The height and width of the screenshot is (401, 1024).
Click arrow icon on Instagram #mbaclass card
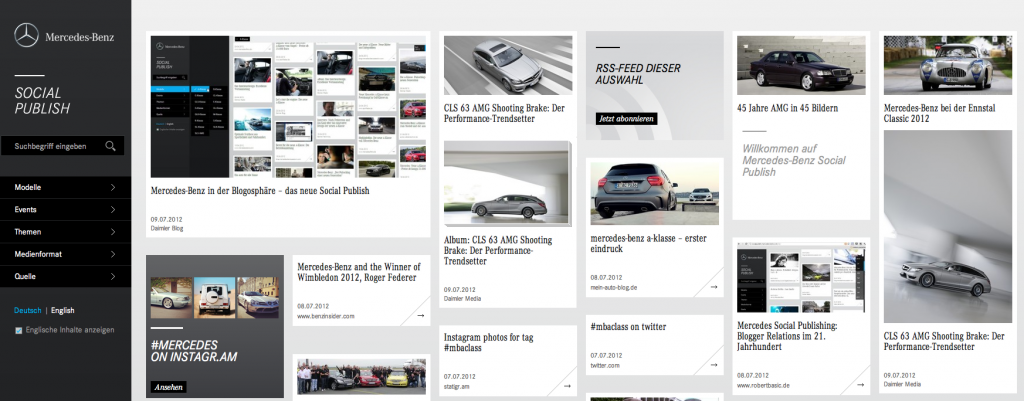point(567,386)
